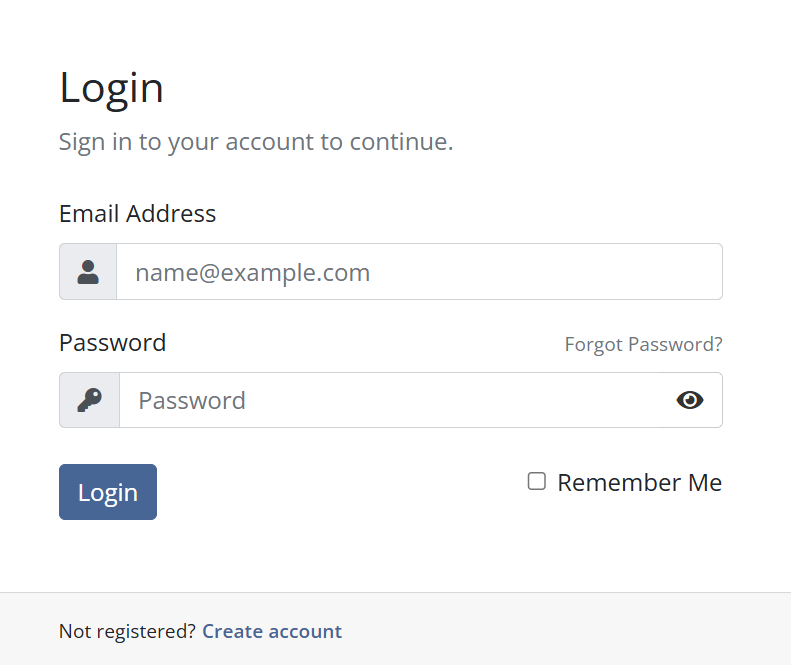The image size is (791, 665).
Task: Click the Login page heading
Action: (111, 88)
